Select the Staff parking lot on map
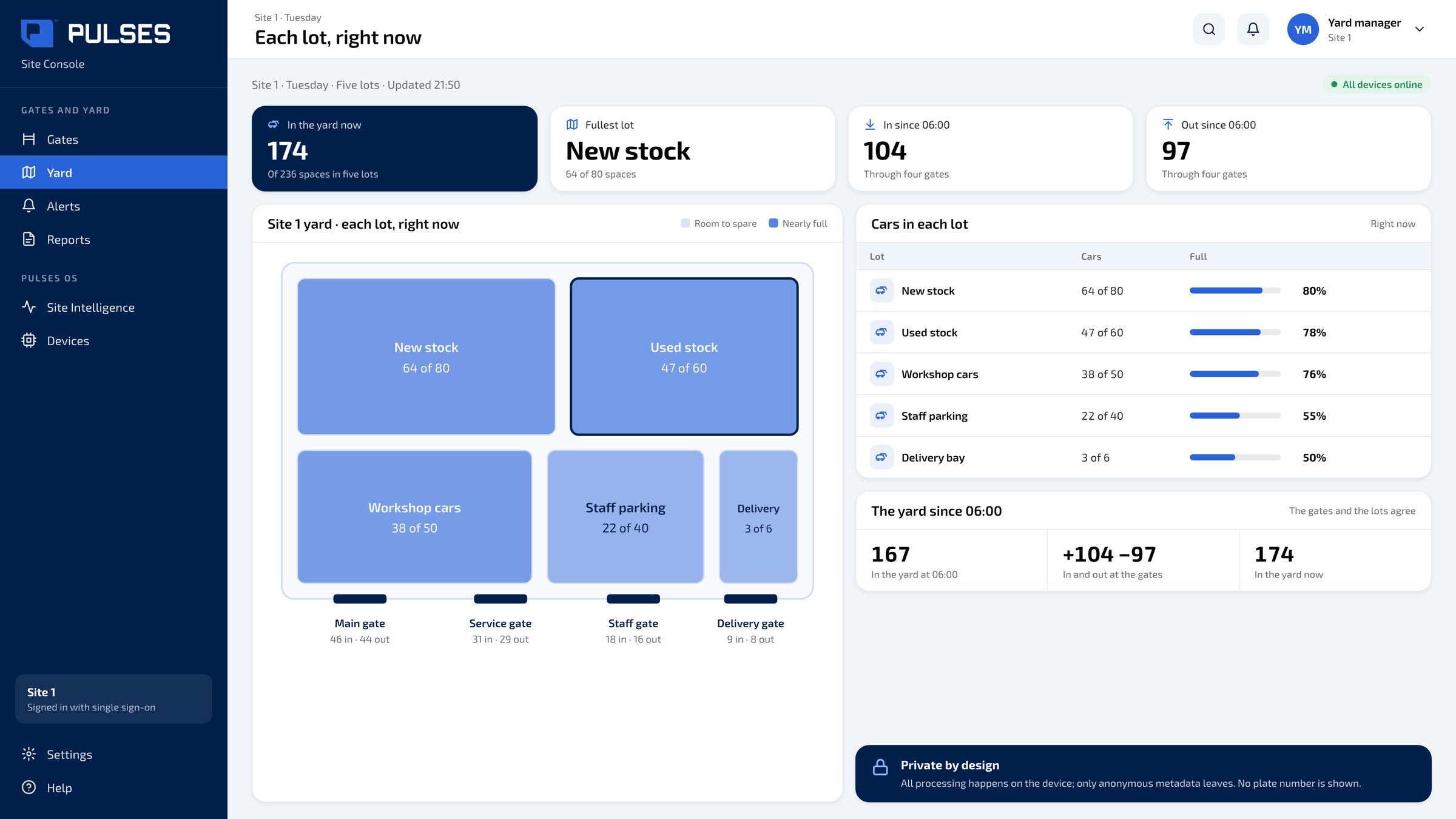Viewport: 1456px width, 819px height. [625, 517]
